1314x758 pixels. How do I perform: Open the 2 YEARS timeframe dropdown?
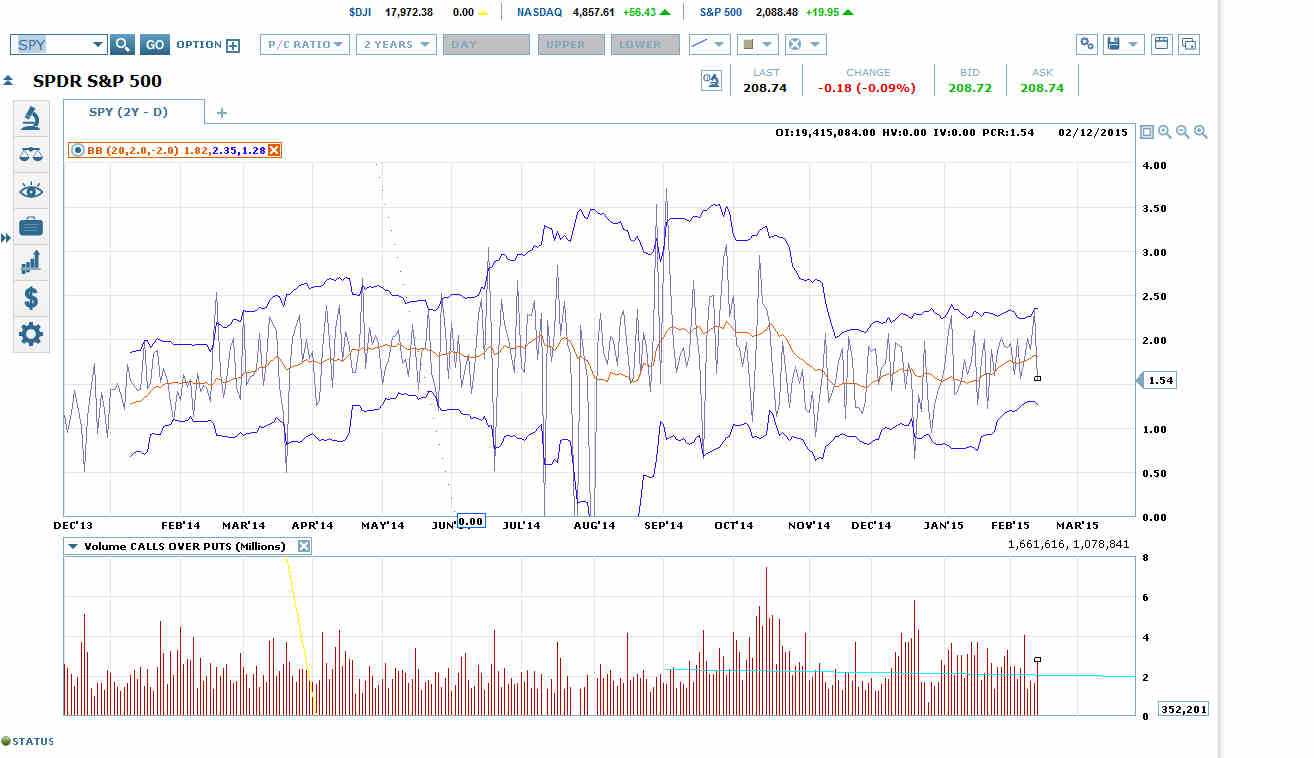click(396, 45)
